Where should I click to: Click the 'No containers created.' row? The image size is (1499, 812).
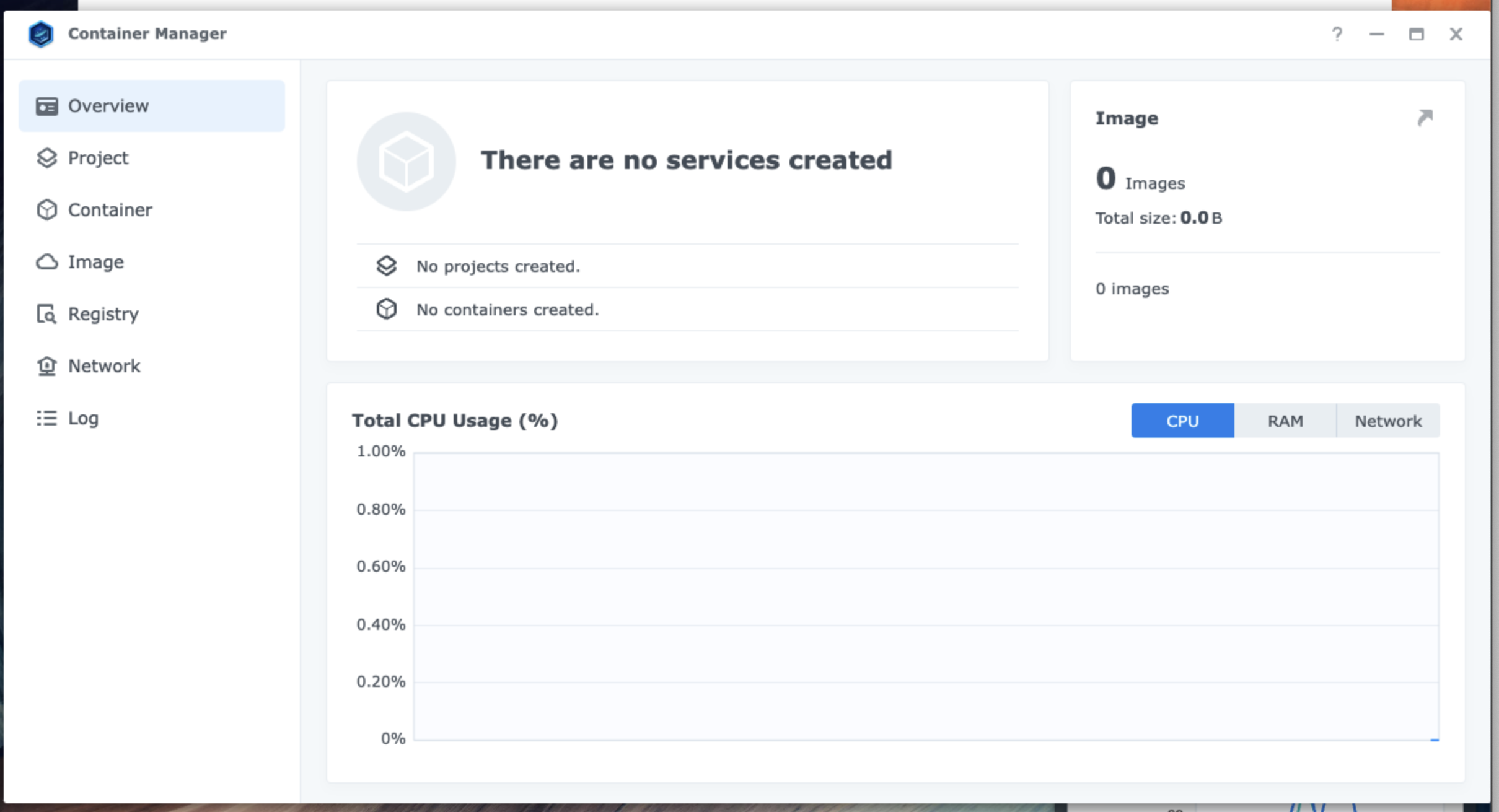[x=687, y=309]
